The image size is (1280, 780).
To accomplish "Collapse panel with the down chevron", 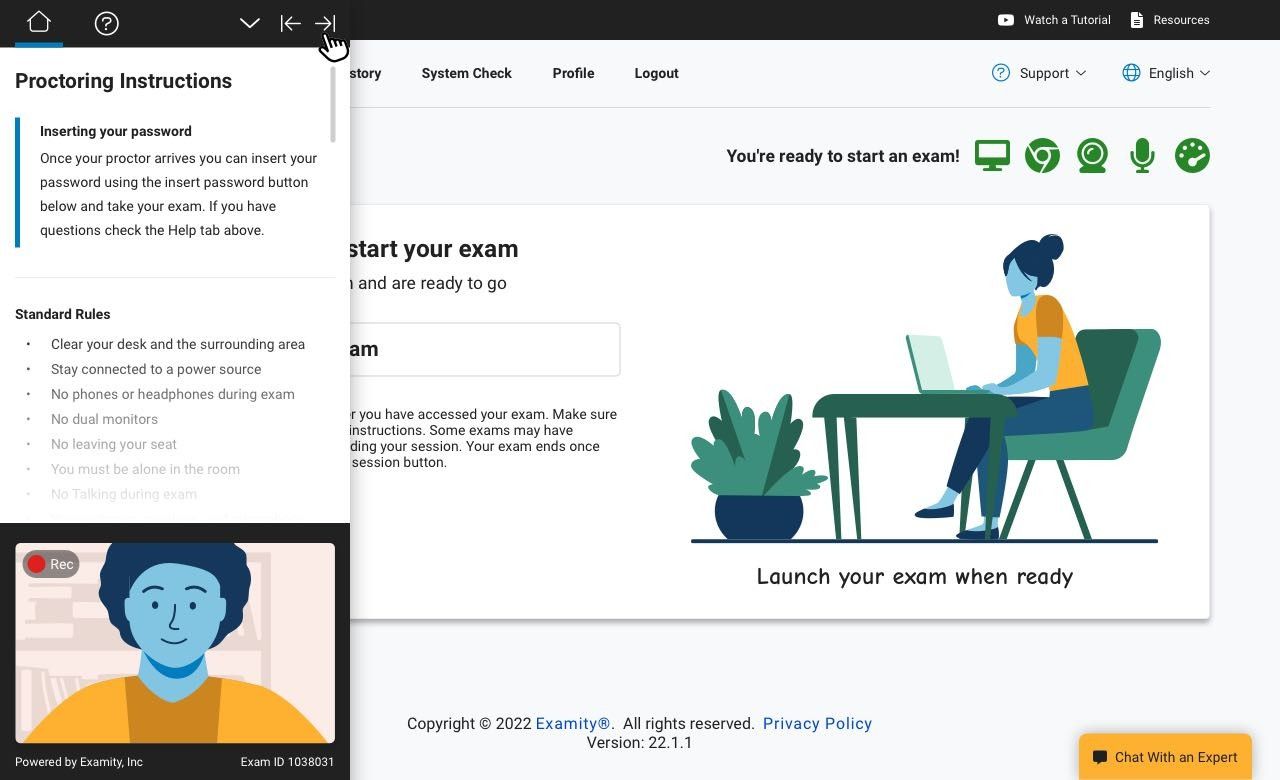I will (x=250, y=23).
